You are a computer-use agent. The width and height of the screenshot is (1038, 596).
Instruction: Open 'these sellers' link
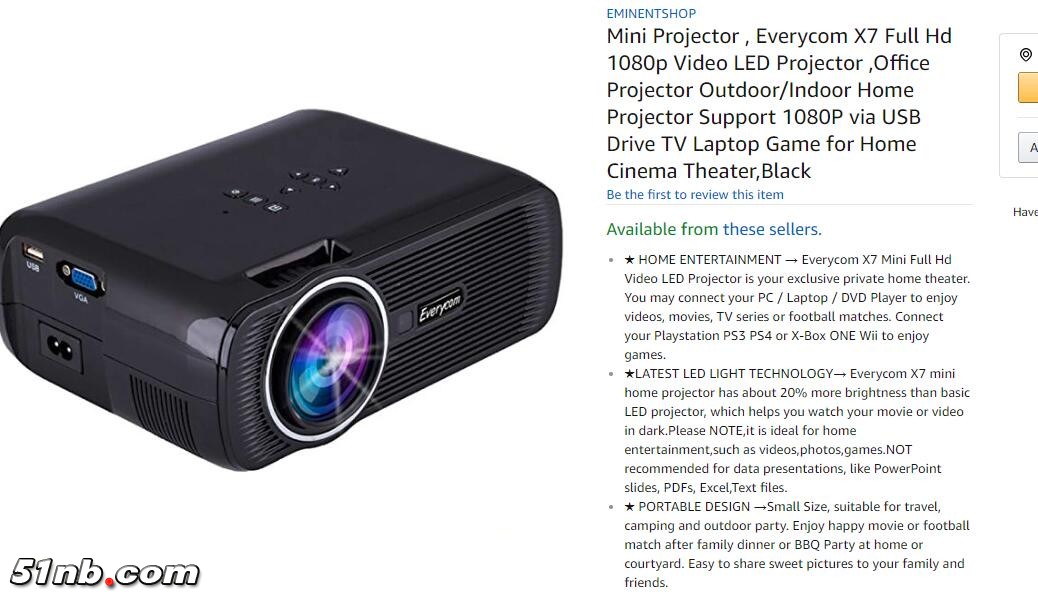[772, 229]
